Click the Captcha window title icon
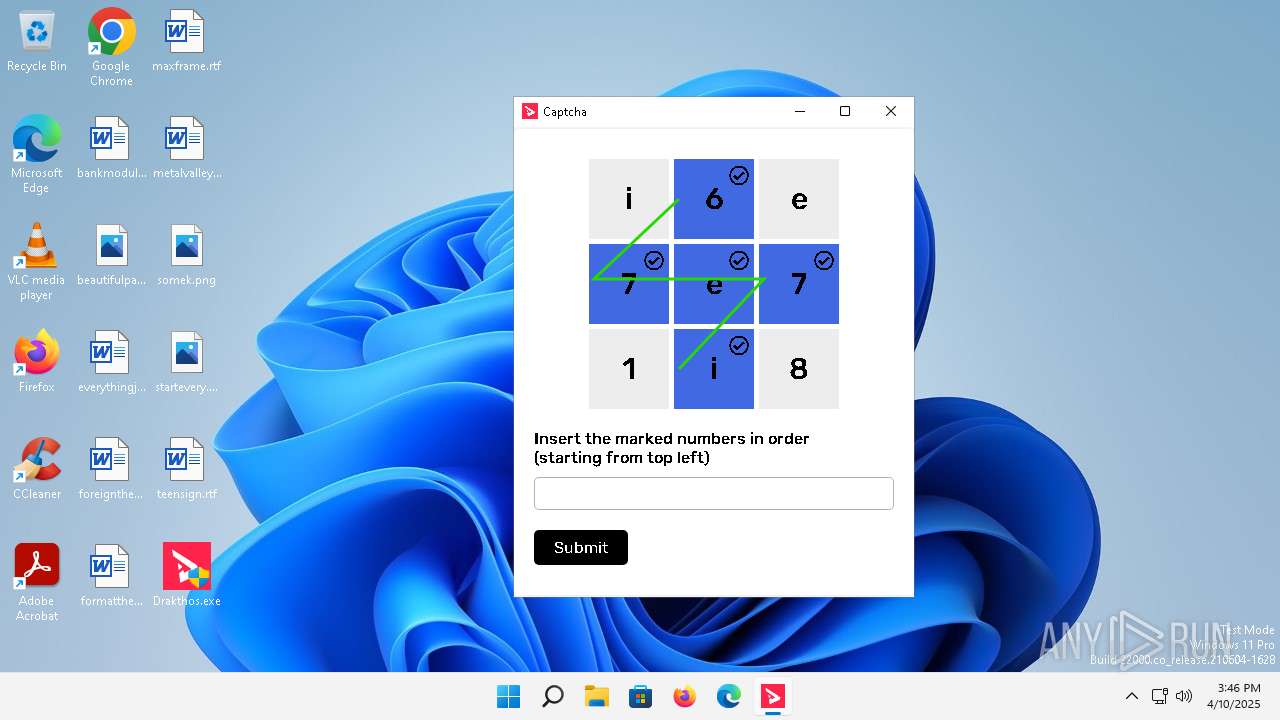The image size is (1280, 720). tap(530, 111)
